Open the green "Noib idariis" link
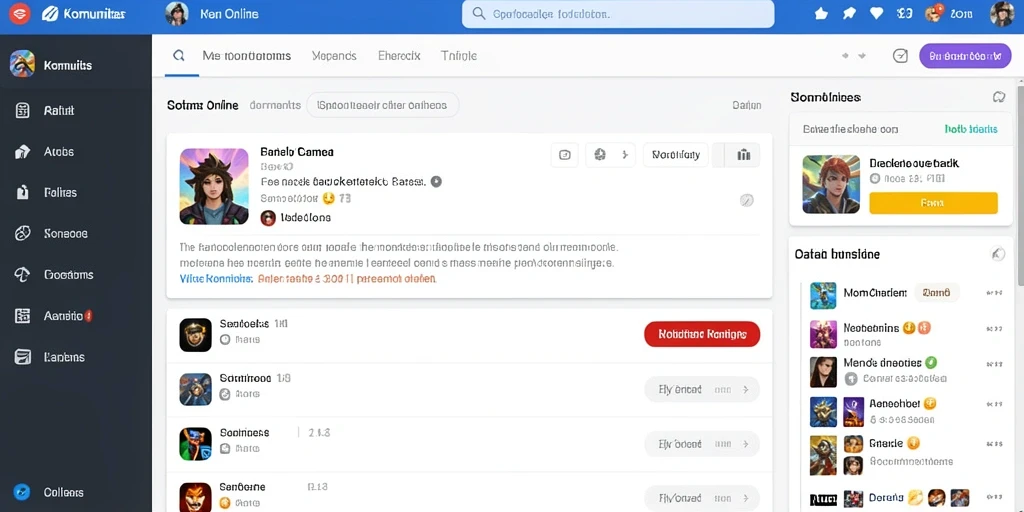This screenshot has width=1024, height=512. tap(971, 129)
